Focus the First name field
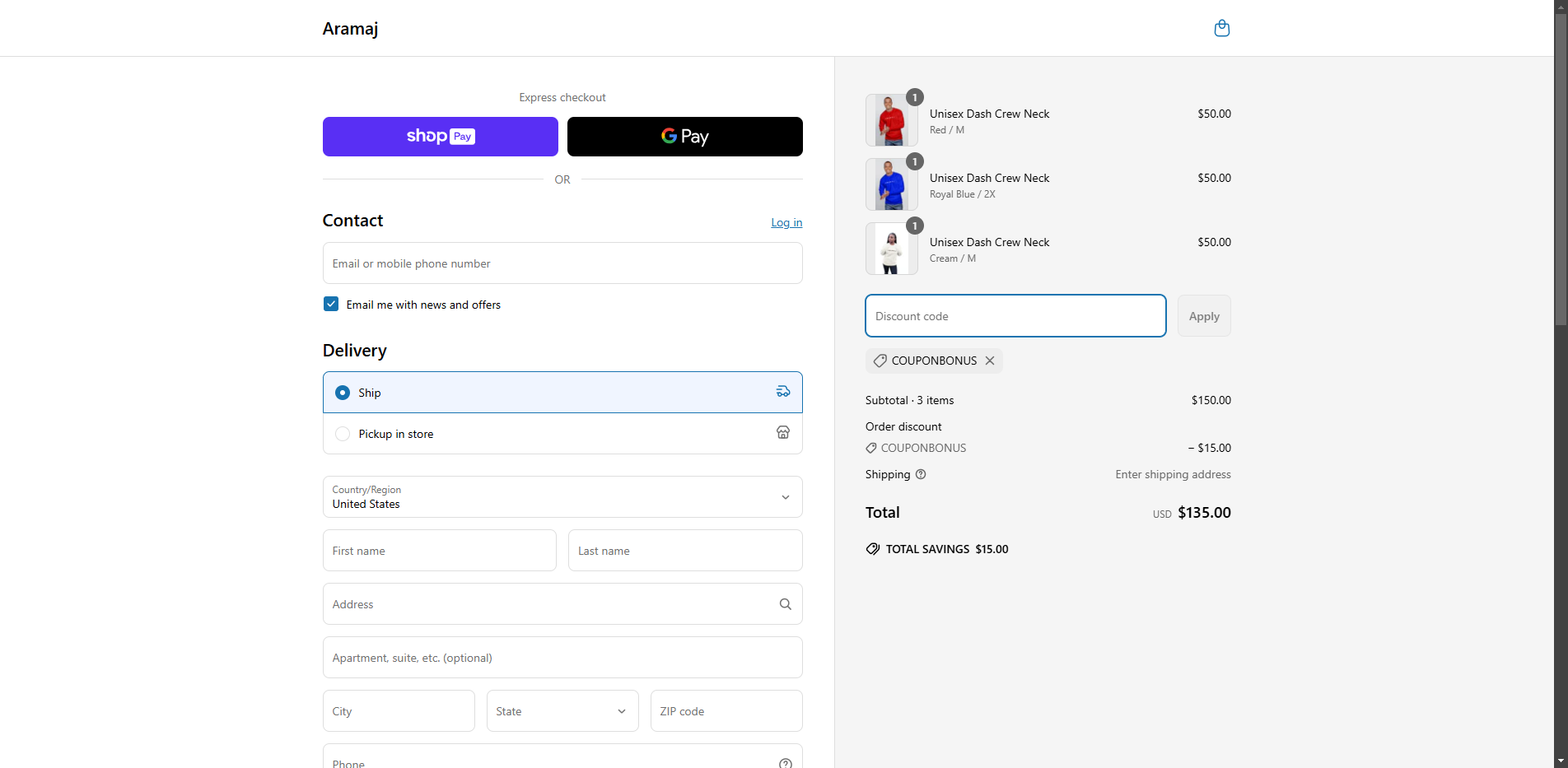 [440, 551]
